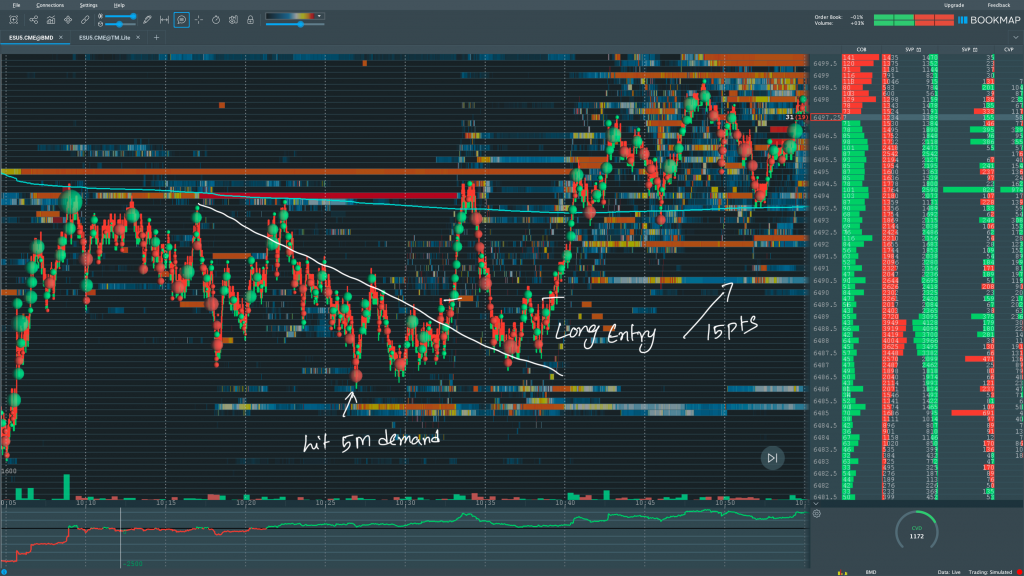Open the chart studies icon
The image size is (1024, 576).
click(x=50, y=20)
